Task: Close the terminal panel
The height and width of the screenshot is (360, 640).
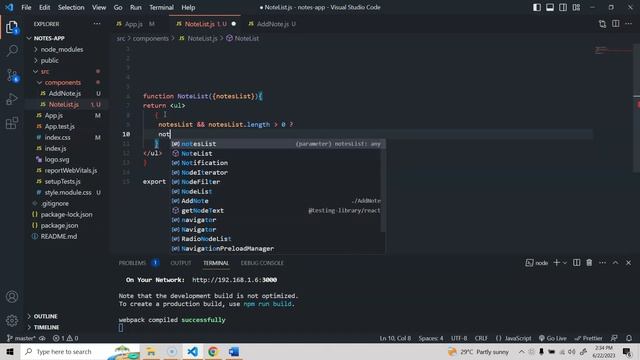Action: (629, 263)
